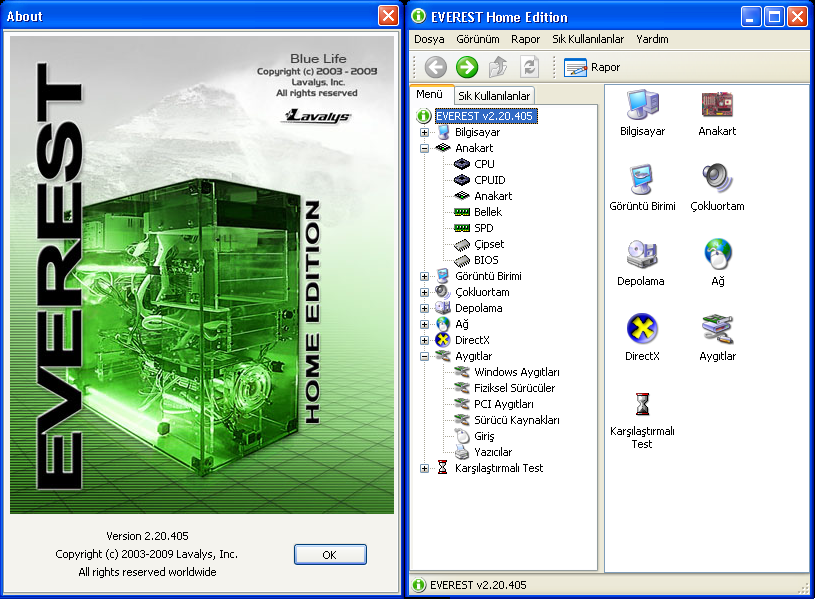
Task: Select BIOS in the tree
Action: pyautogui.click(x=486, y=261)
